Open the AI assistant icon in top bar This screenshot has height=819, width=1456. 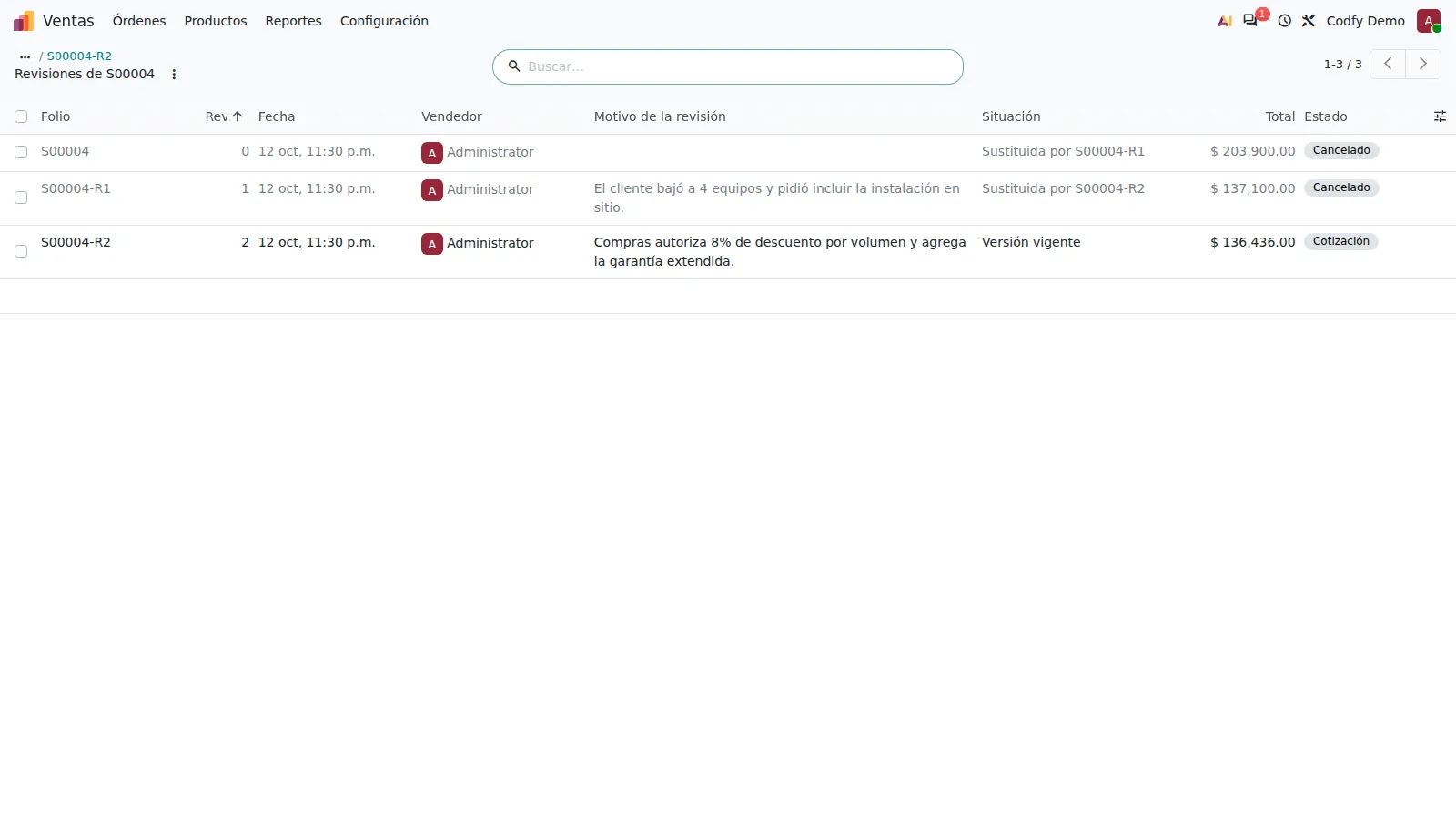coord(1225,21)
